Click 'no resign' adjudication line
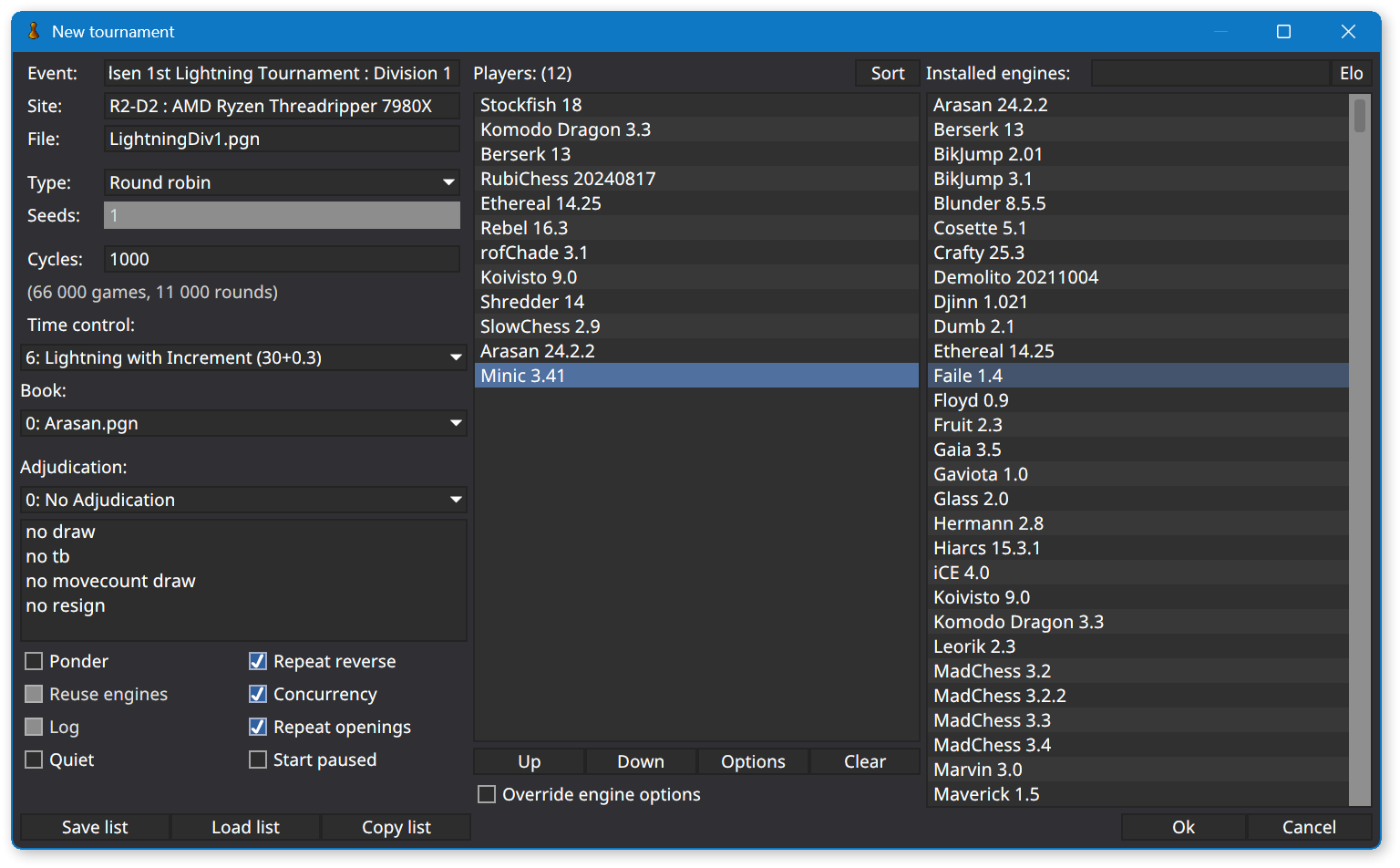Viewport: 1400px width, 868px height. (66, 605)
